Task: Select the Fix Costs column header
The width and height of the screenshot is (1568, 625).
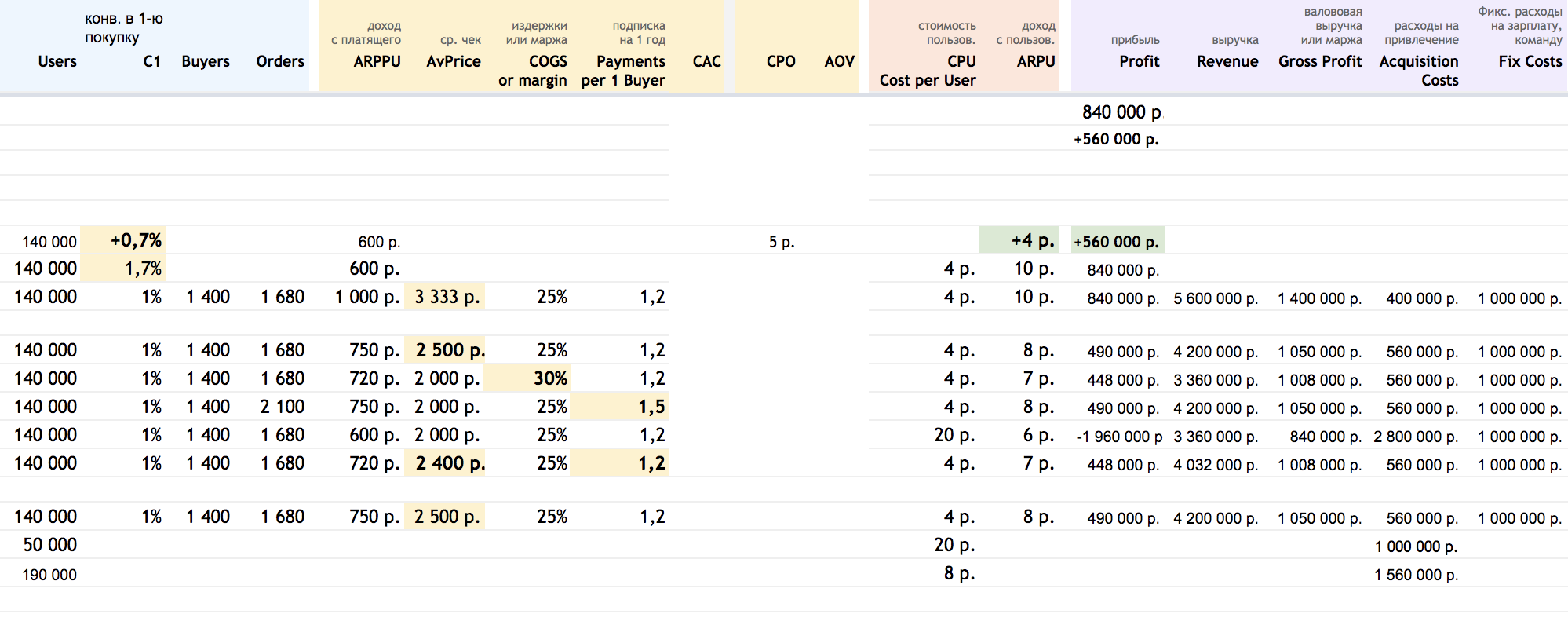Action: point(1530,61)
